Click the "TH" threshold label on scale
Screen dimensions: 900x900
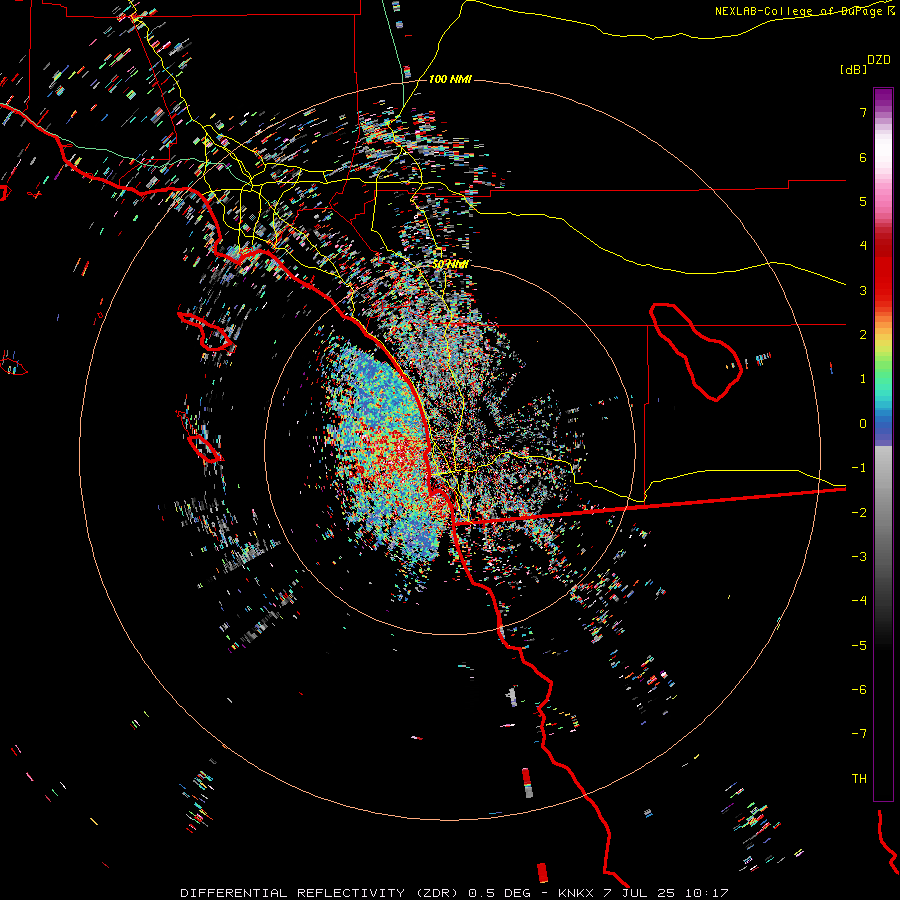click(859, 778)
